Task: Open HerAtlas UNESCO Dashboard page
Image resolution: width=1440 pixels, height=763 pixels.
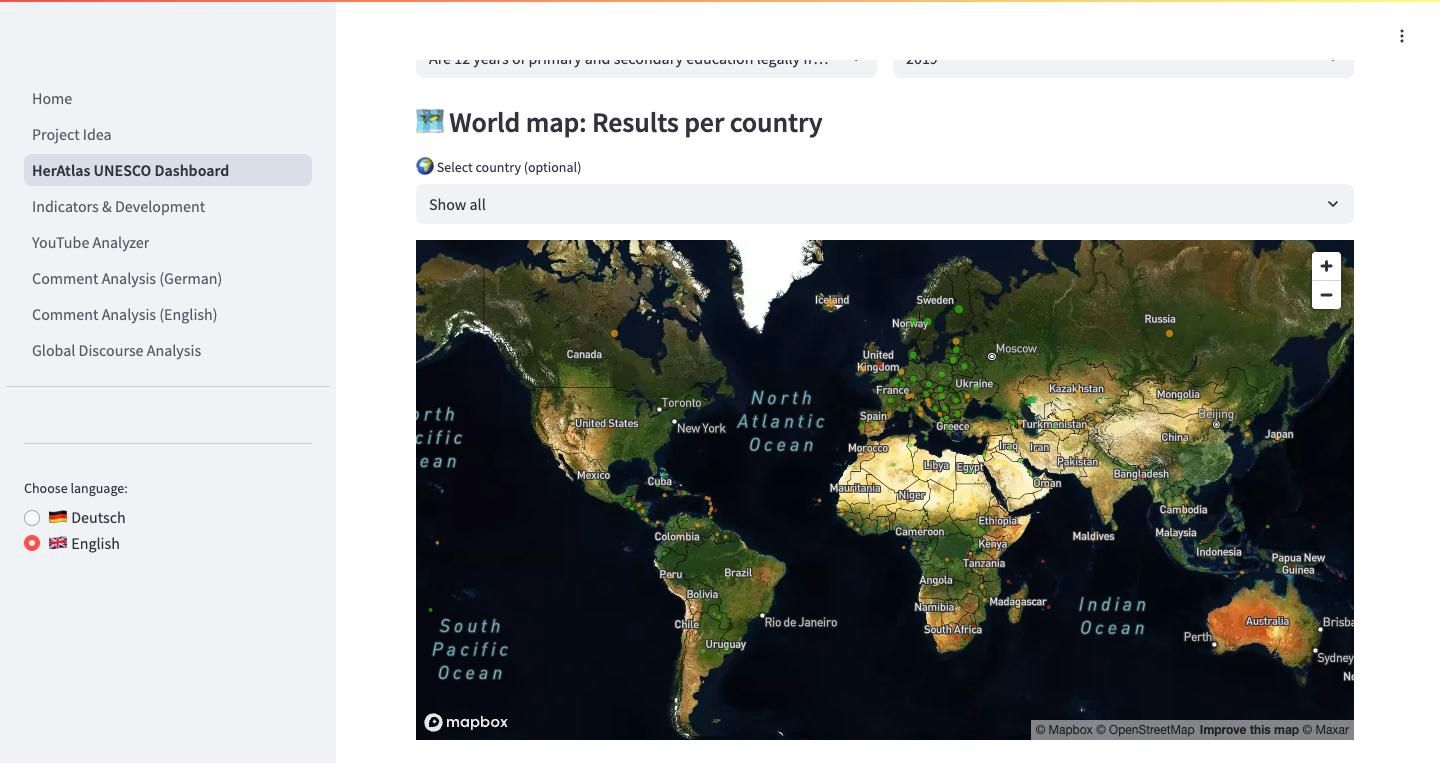Action: (168, 170)
